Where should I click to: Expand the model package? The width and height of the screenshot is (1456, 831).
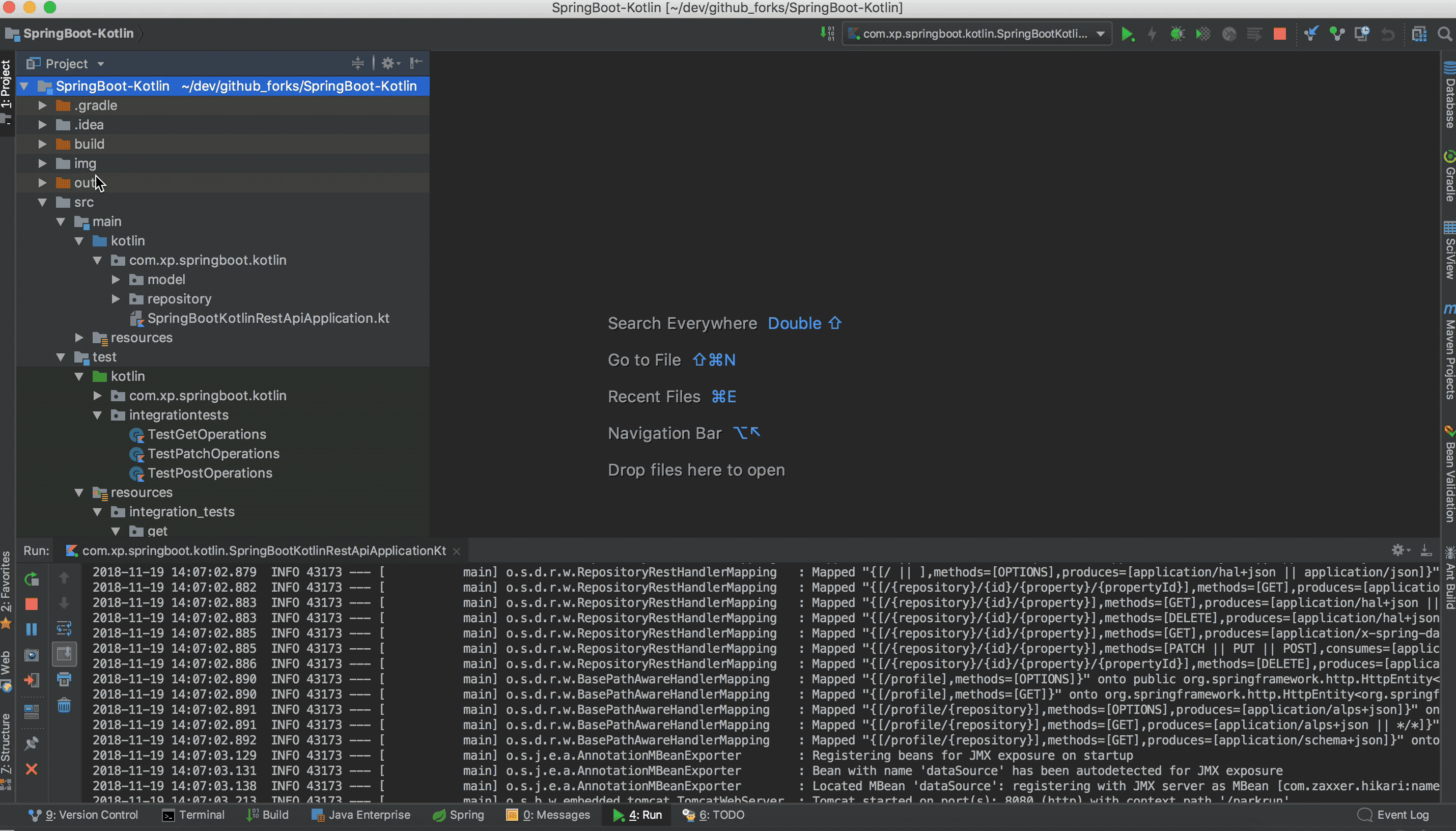(x=116, y=279)
